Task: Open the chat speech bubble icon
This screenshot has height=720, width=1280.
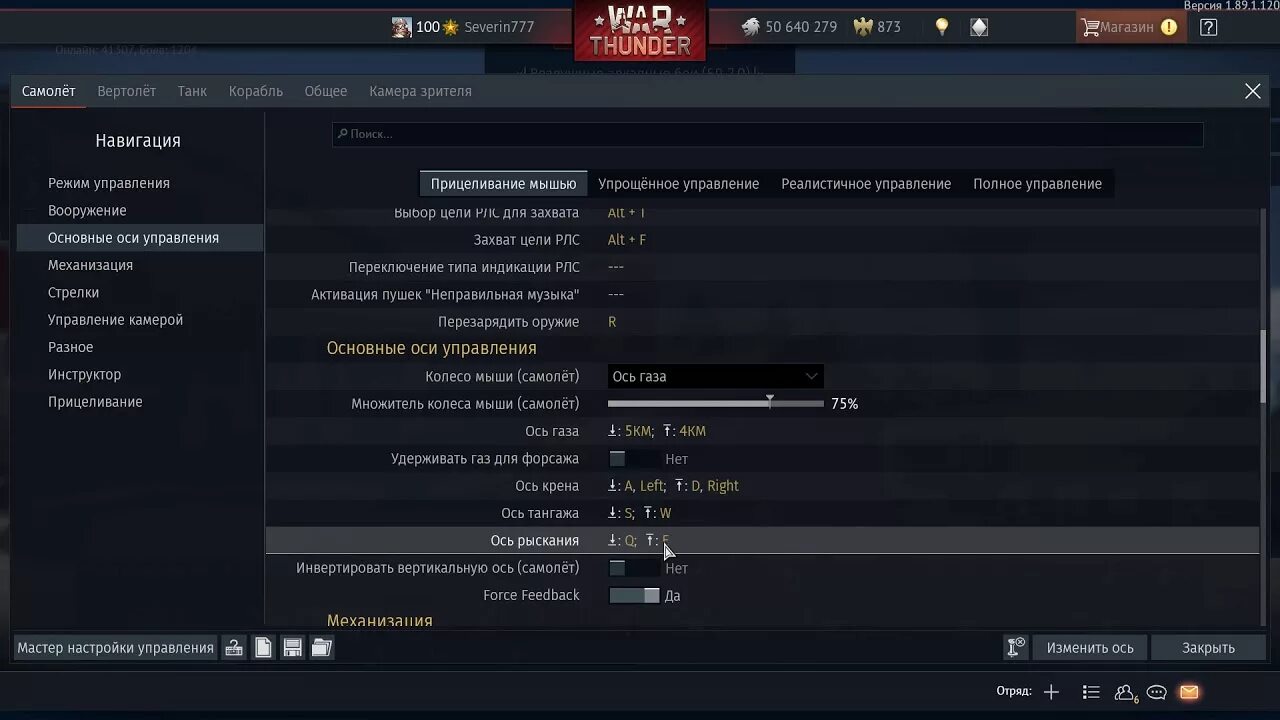Action: (1157, 692)
